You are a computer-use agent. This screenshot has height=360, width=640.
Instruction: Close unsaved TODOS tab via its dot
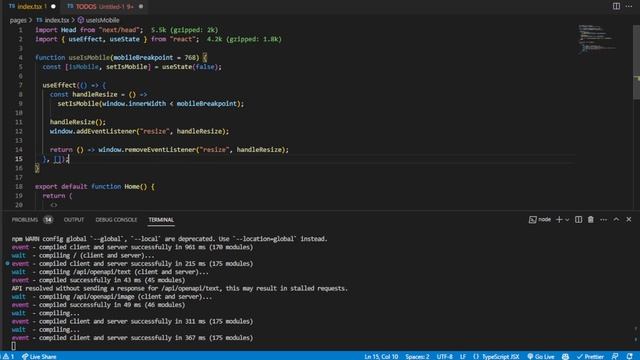(141, 7)
